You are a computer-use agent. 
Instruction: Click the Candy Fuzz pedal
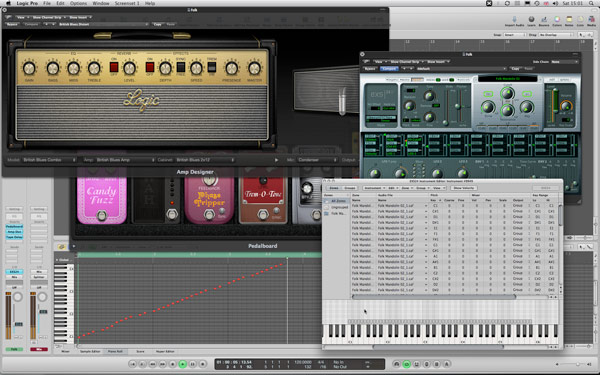click(101, 200)
